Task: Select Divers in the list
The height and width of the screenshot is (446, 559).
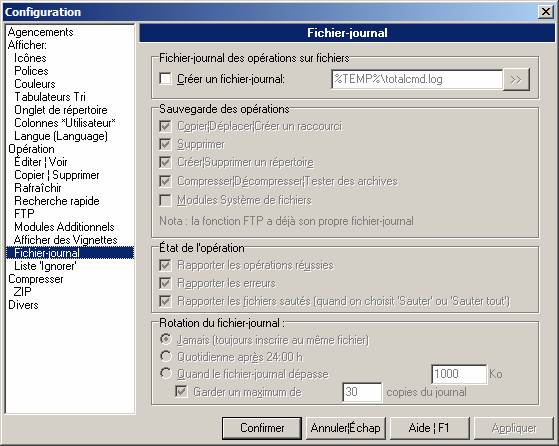Action: 23,305
